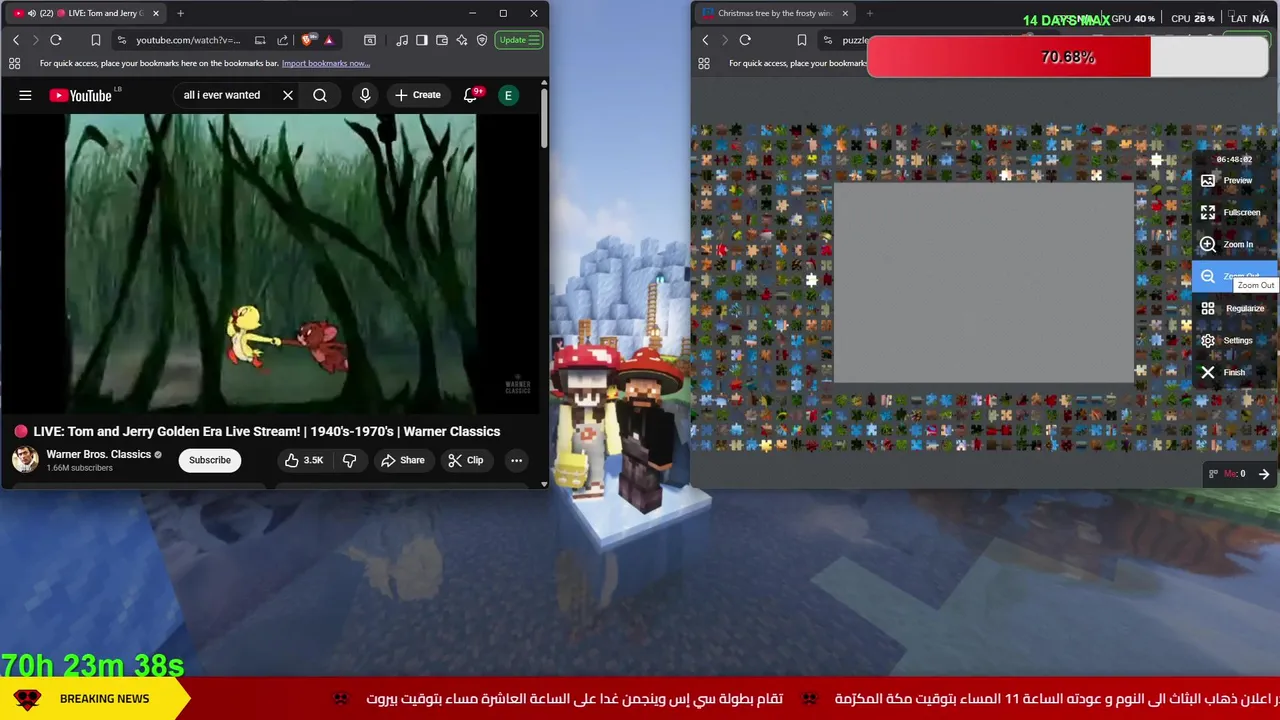Click the 70.68% red progress bar
Image resolution: width=1280 pixels, height=720 pixels.
click(1068, 57)
